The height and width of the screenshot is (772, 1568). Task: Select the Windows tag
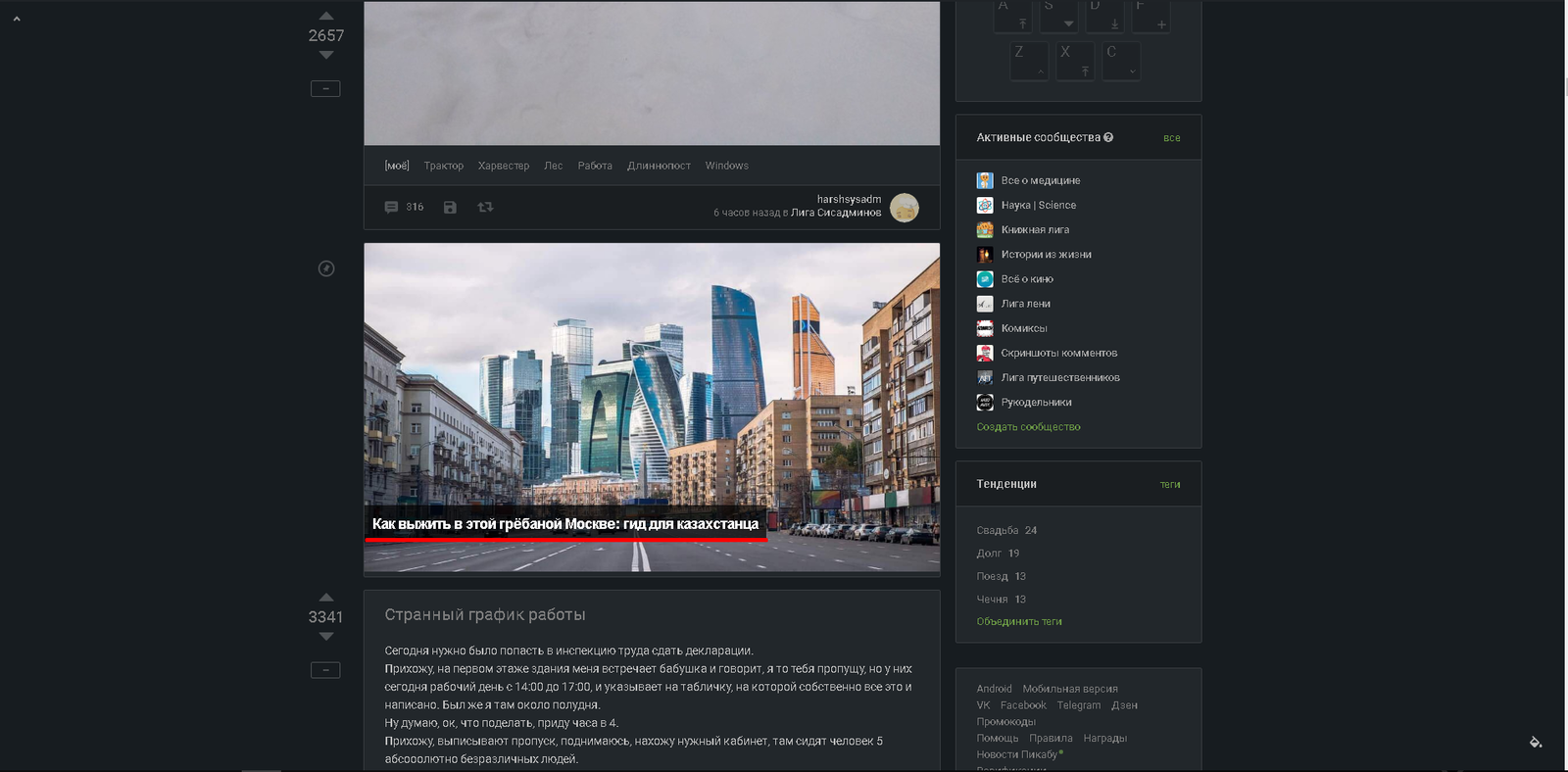(x=727, y=166)
